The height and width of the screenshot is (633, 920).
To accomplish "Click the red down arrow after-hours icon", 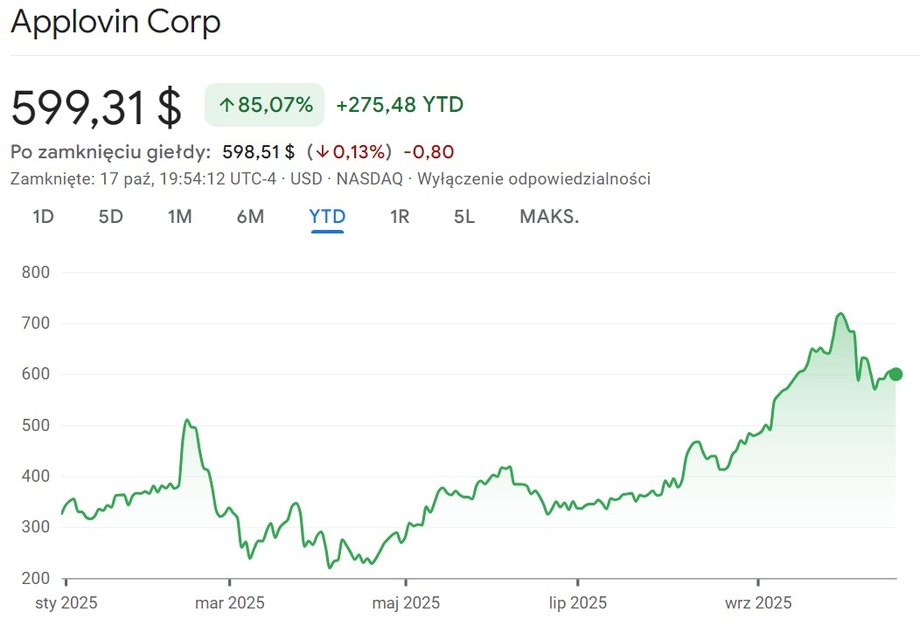I will 323,152.
